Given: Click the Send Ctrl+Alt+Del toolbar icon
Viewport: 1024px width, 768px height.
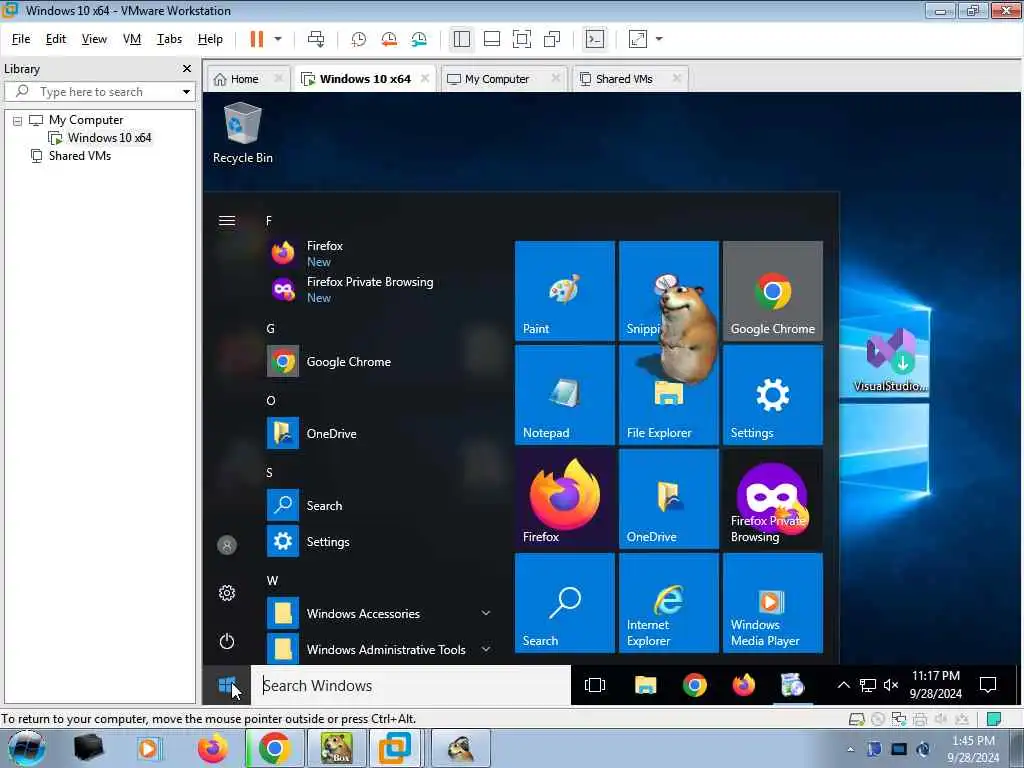Looking at the screenshot, I should pos(316,39).
